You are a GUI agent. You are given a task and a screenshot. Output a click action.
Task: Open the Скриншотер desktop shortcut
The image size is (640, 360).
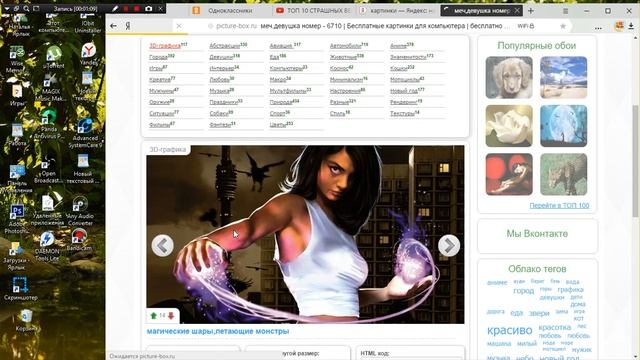(20, 289)
